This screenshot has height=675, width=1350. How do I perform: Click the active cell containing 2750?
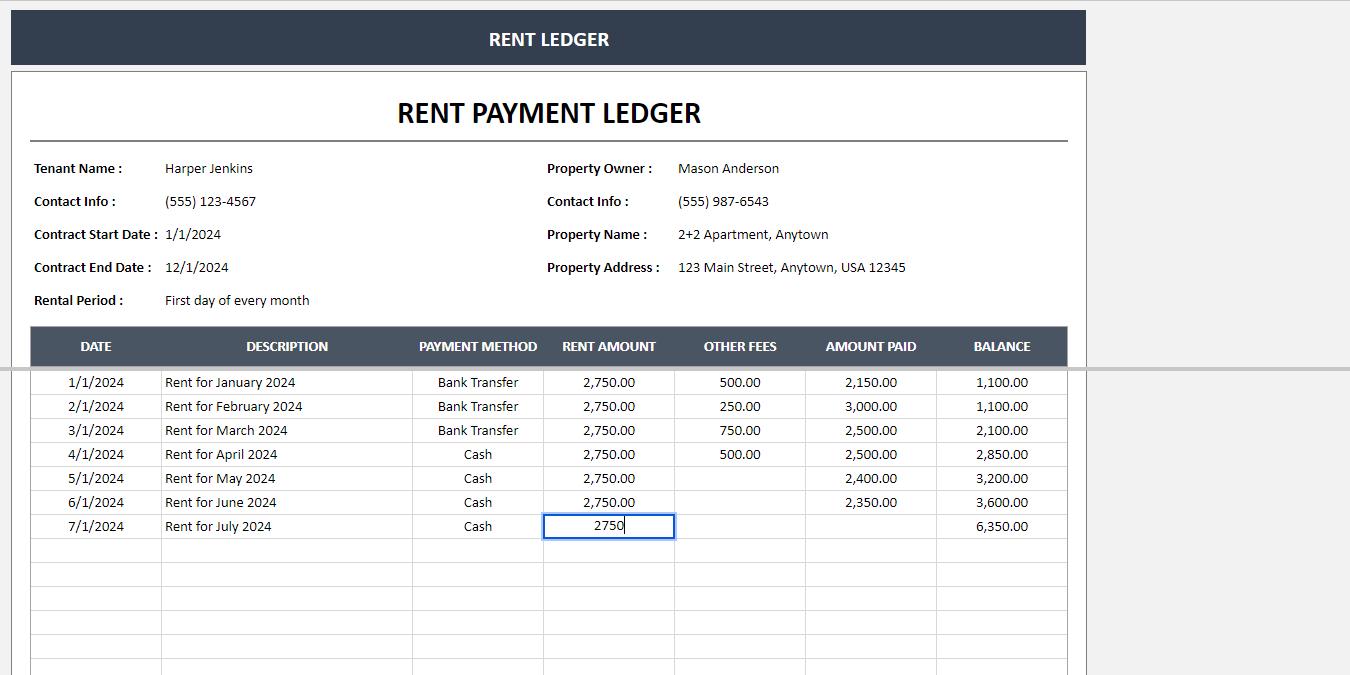pos(609,526)
